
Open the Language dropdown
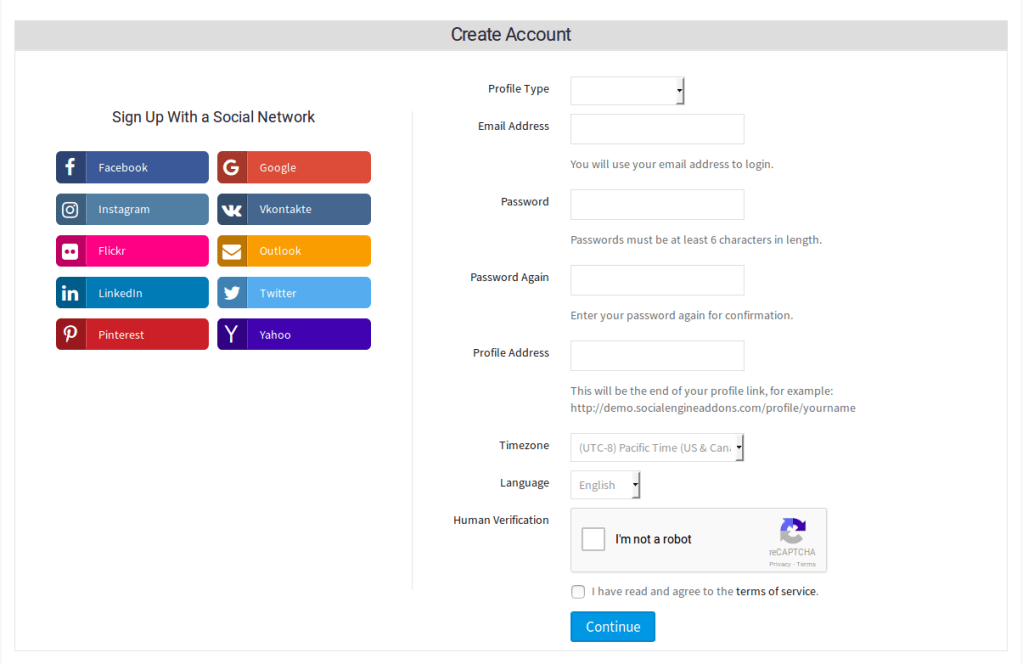[605, 485]
